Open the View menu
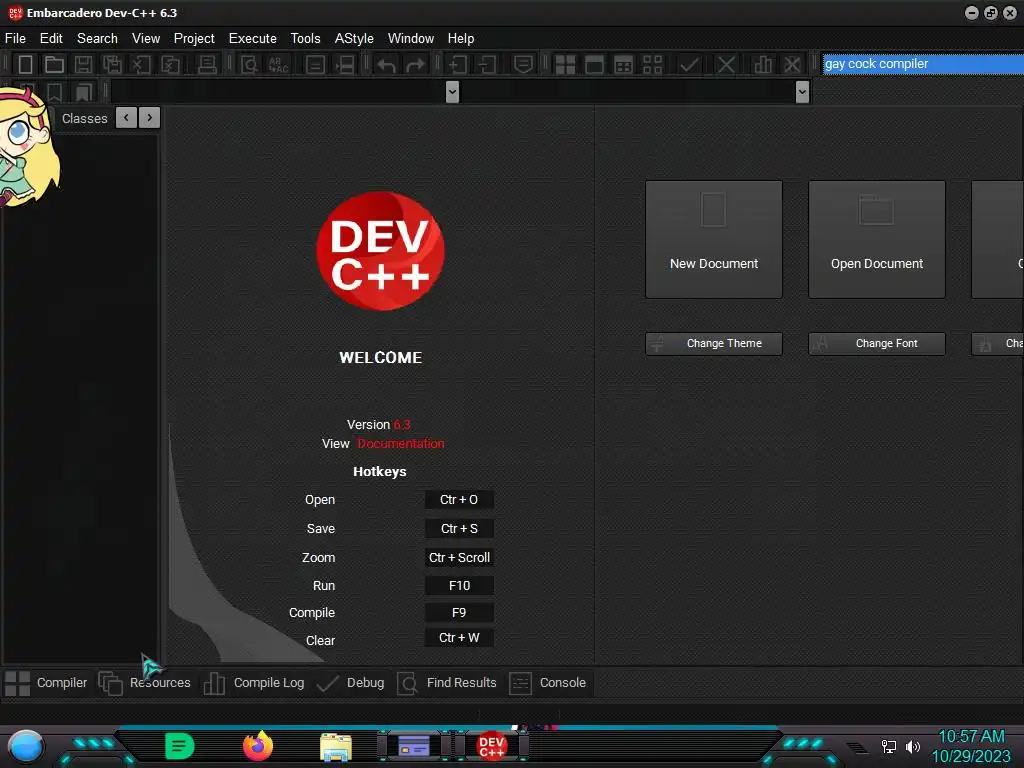This screenshot has height=768, width=1024. (x=146, y=39)
